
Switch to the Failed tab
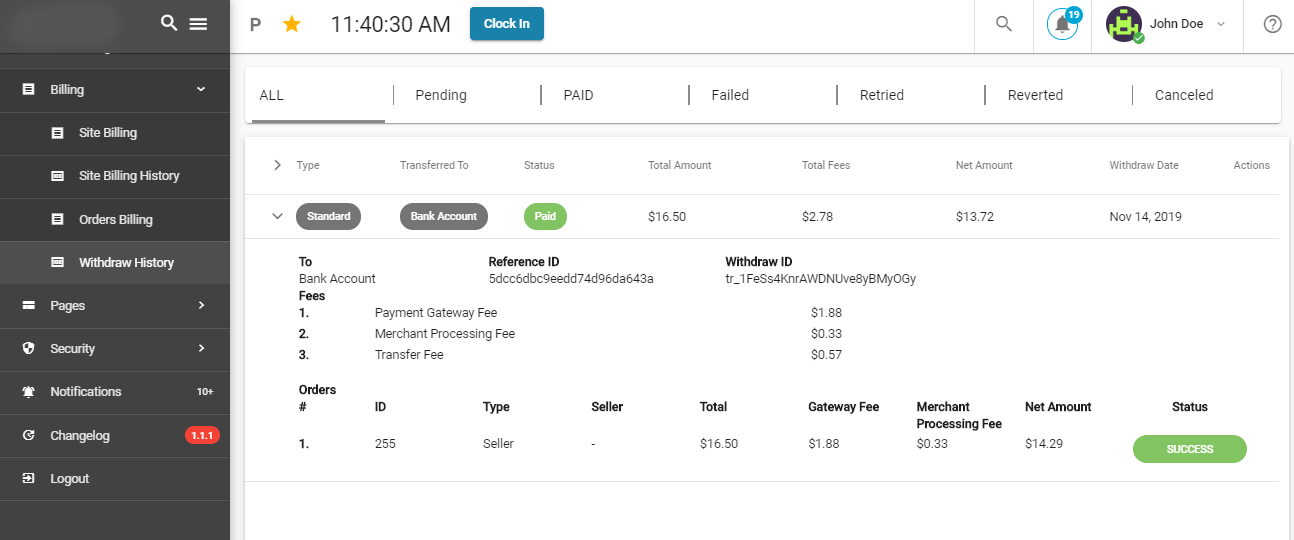point(730,95)
